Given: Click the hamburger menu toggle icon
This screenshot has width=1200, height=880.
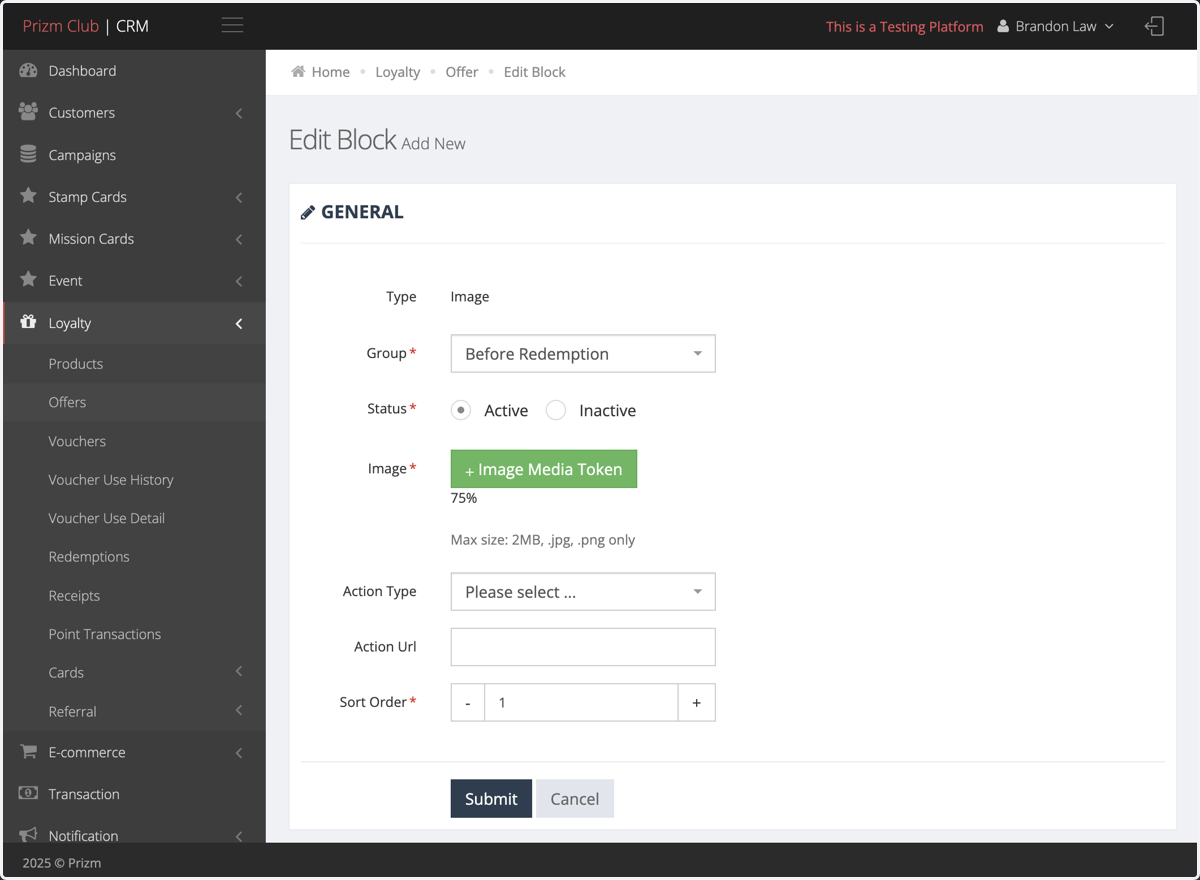Looking at the screenshot, I should 232,25.
